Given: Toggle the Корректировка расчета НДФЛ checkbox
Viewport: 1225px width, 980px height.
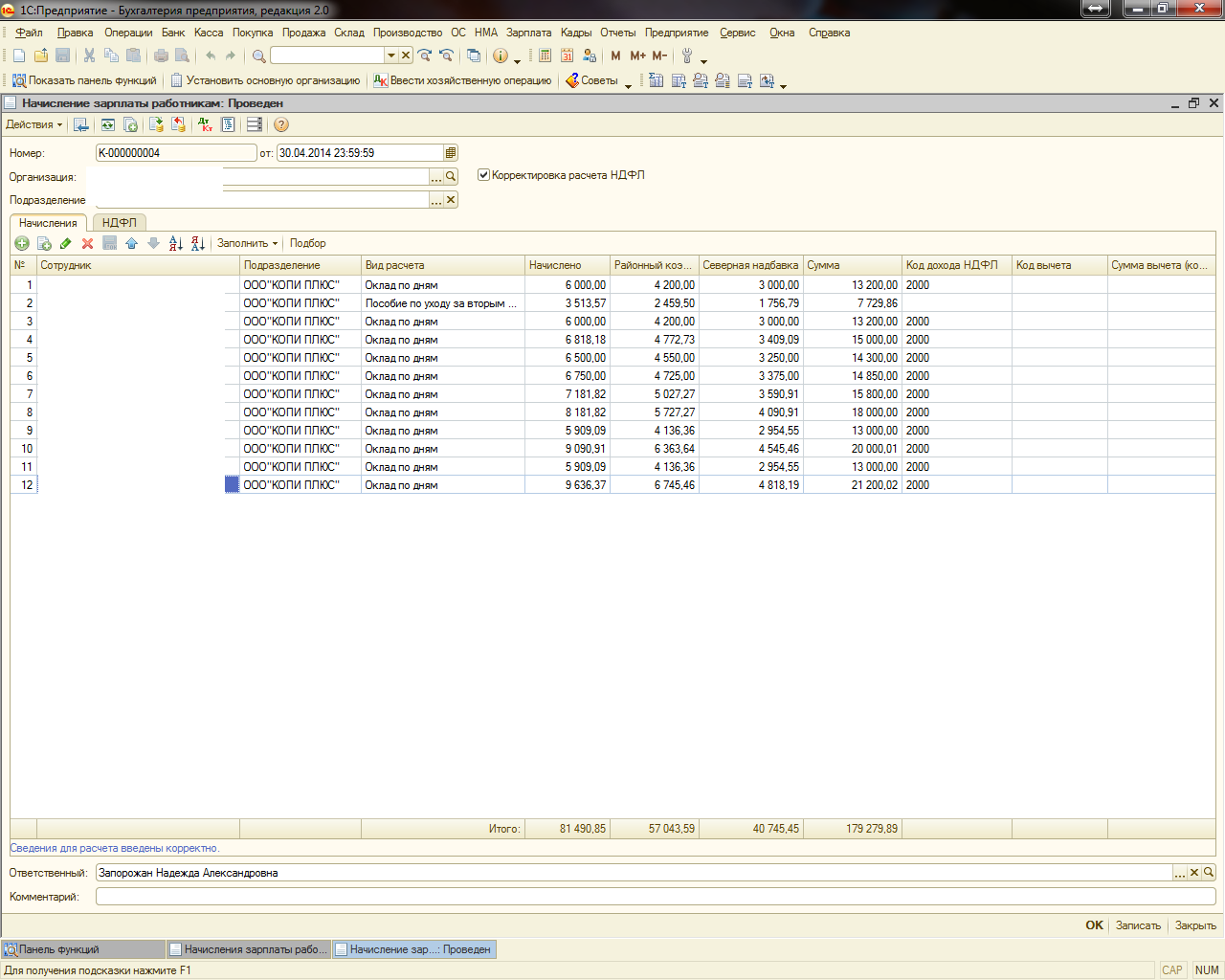Looking at the screenshot, I should [483, 175].
